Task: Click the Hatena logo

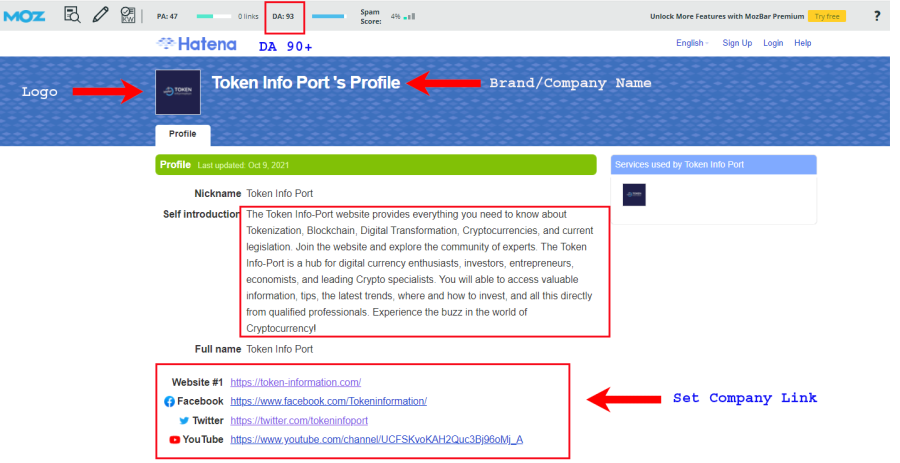Action: click(197, 44)
